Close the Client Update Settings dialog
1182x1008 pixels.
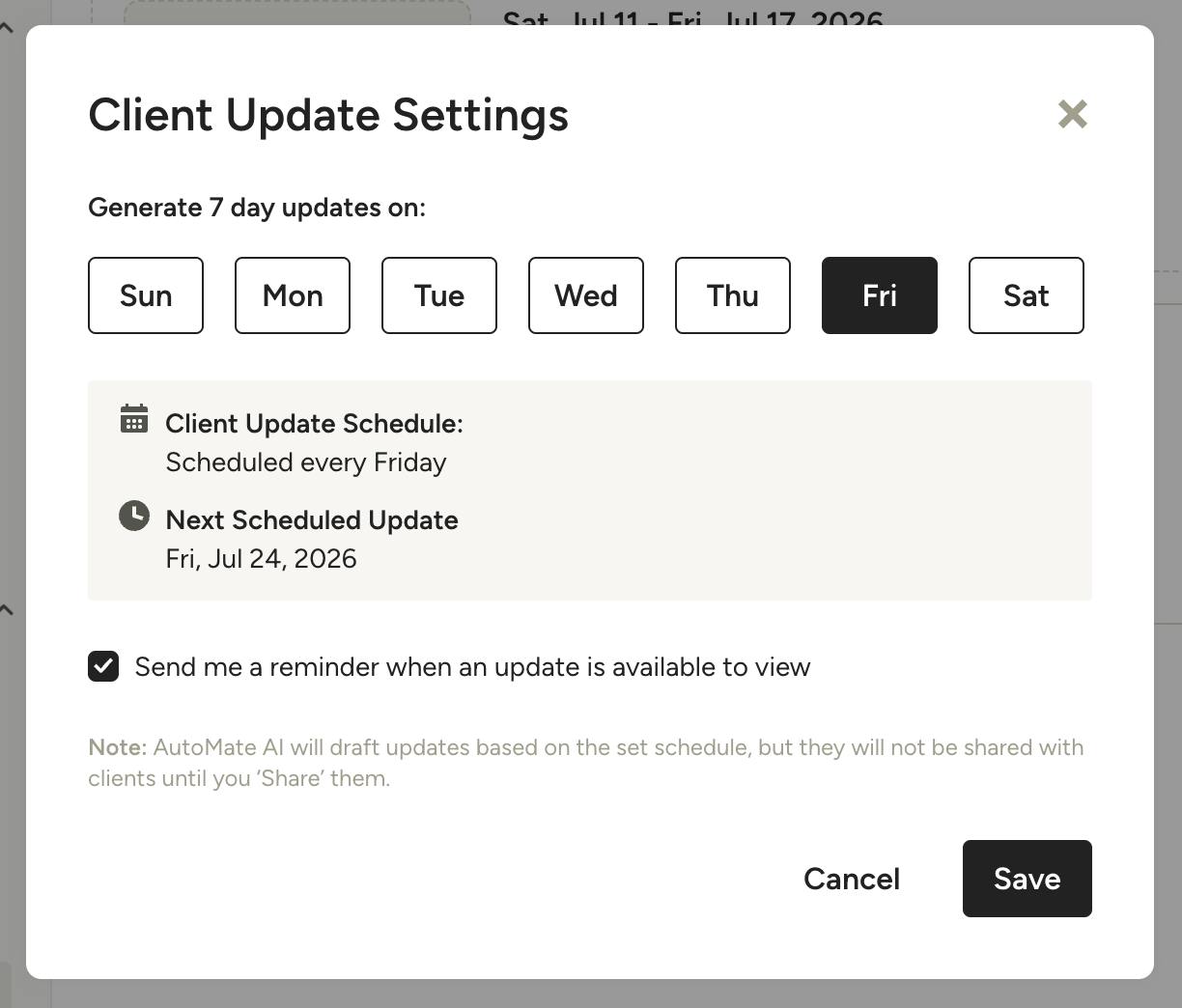pyautogui.click(x=1073, y=114)
